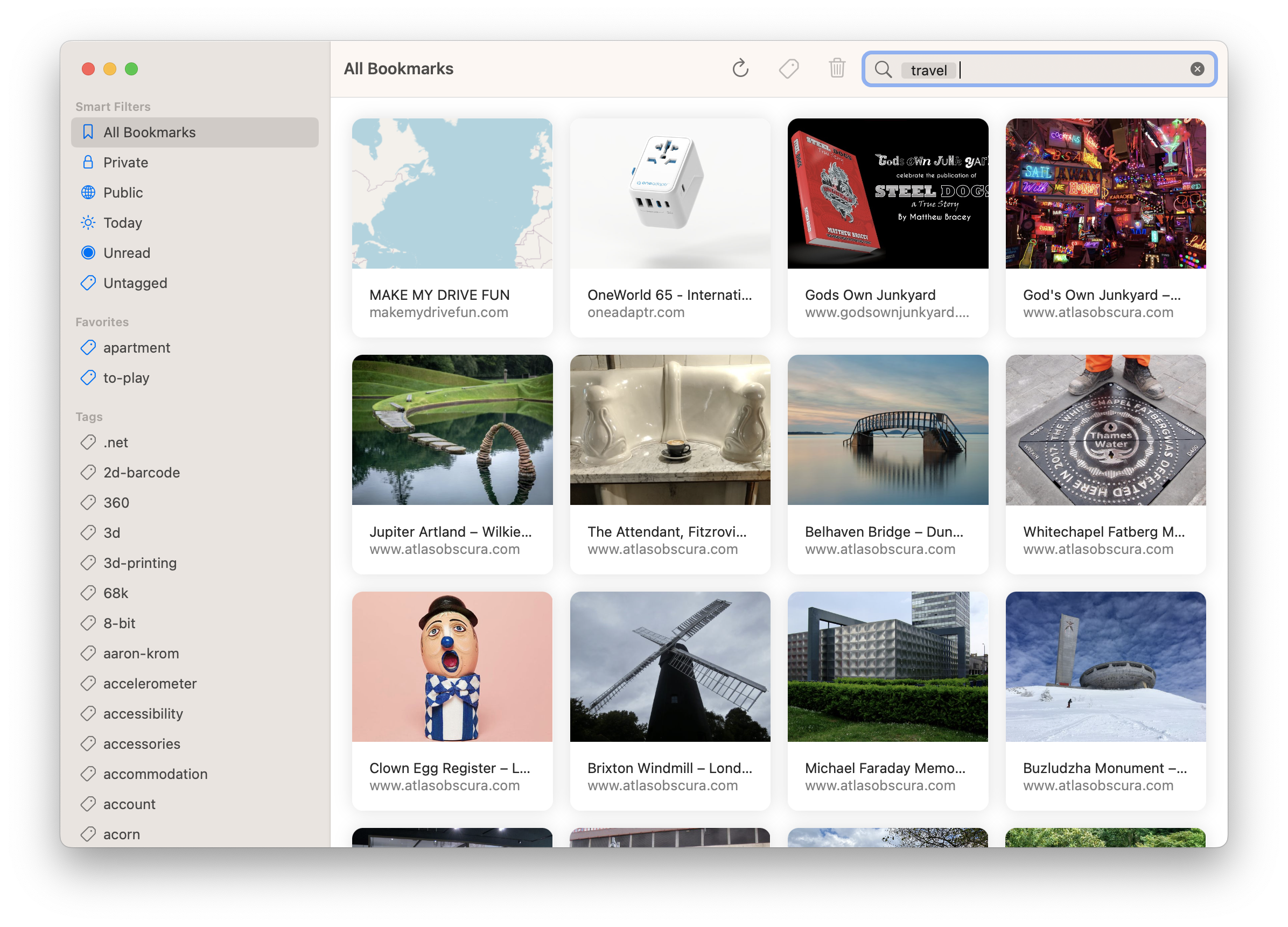The height and width of the screenshot is (927, 1288).
Task: Open the Belhaven Bridge bookmark thumbnail
Action: click(x=887, y=430)
